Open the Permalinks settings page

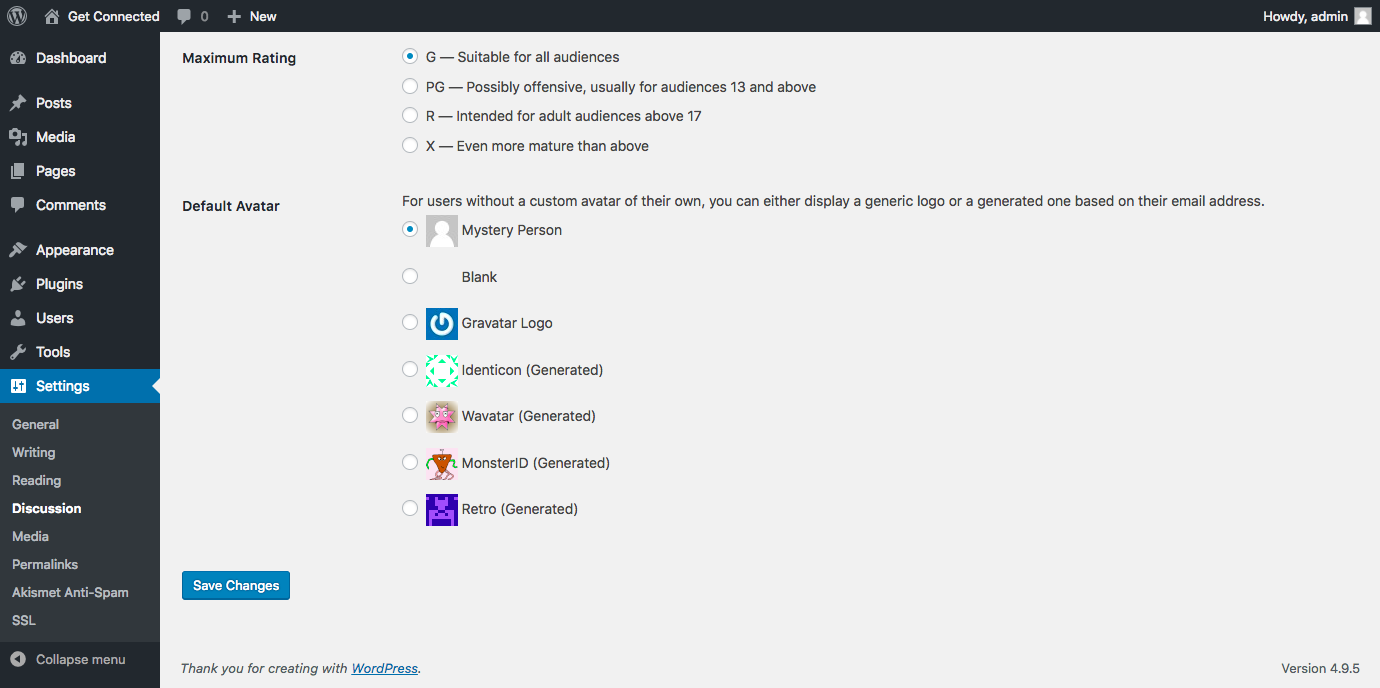[42, 564]
